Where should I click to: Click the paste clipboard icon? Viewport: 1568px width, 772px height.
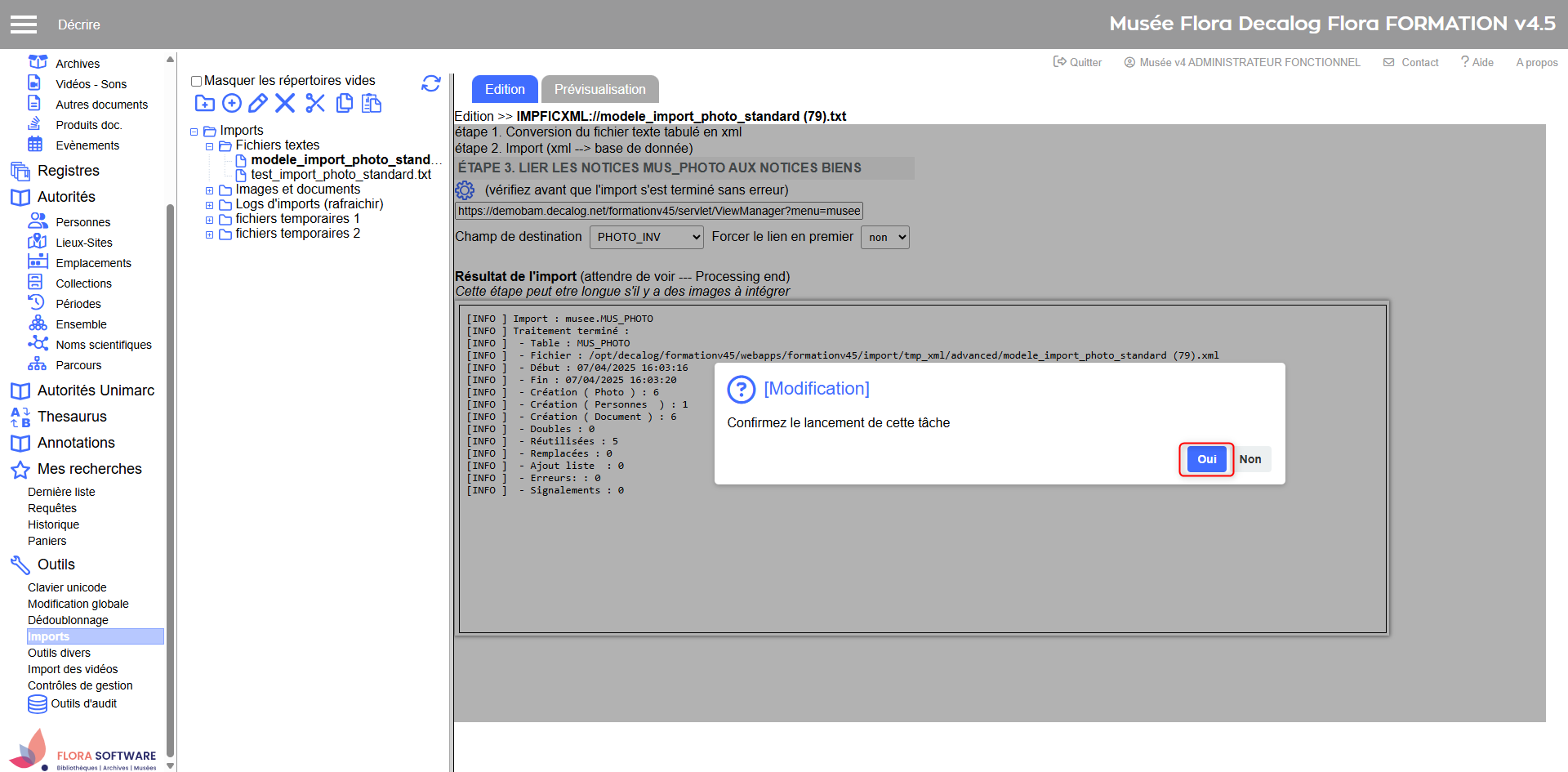tap(372, 103)
